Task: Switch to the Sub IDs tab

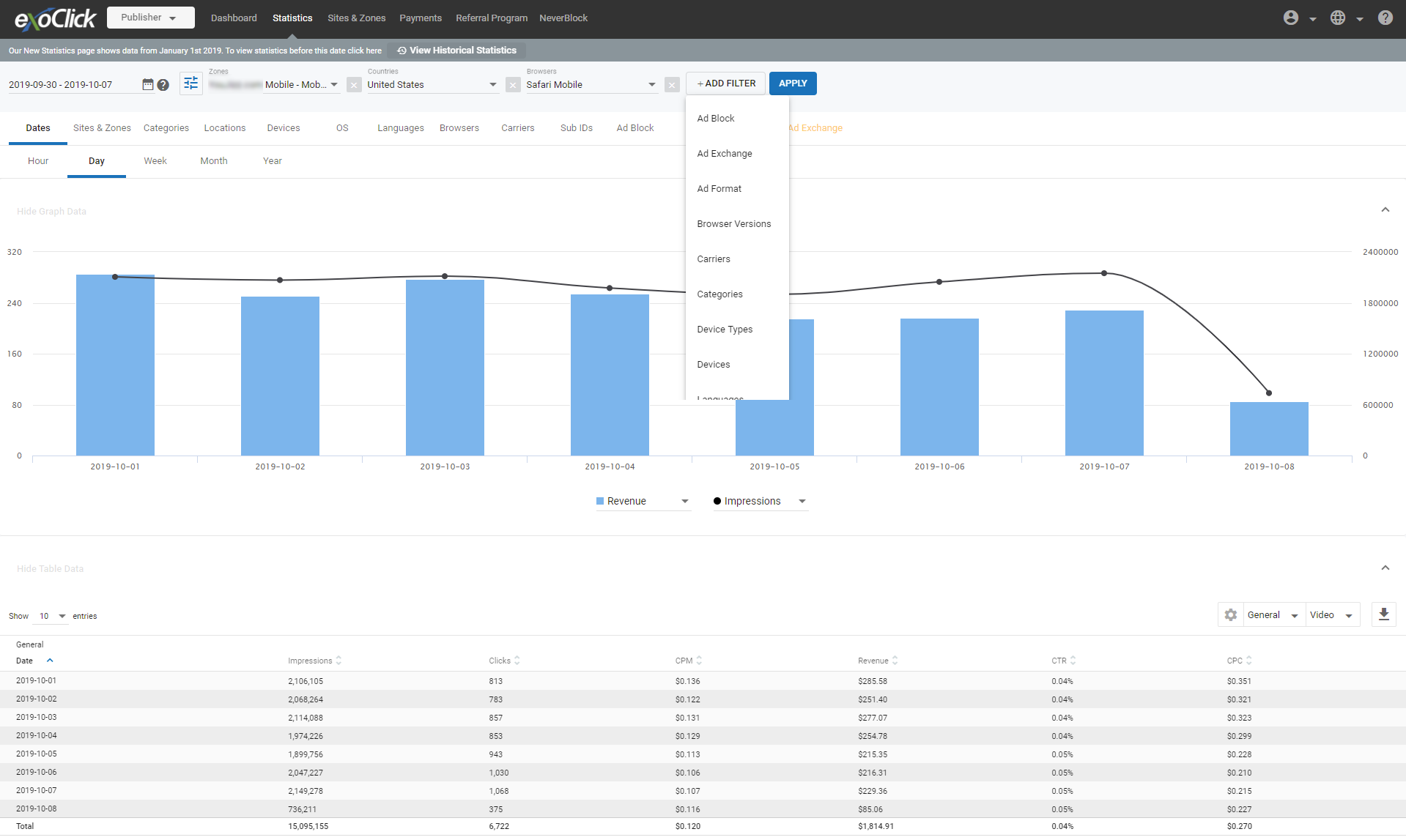Action: coord(576,128)
